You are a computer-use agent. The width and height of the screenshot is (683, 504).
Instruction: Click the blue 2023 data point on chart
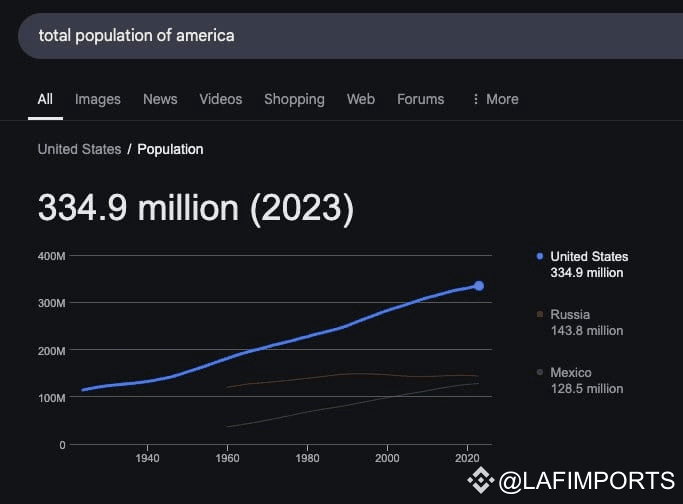click(479, 286)
